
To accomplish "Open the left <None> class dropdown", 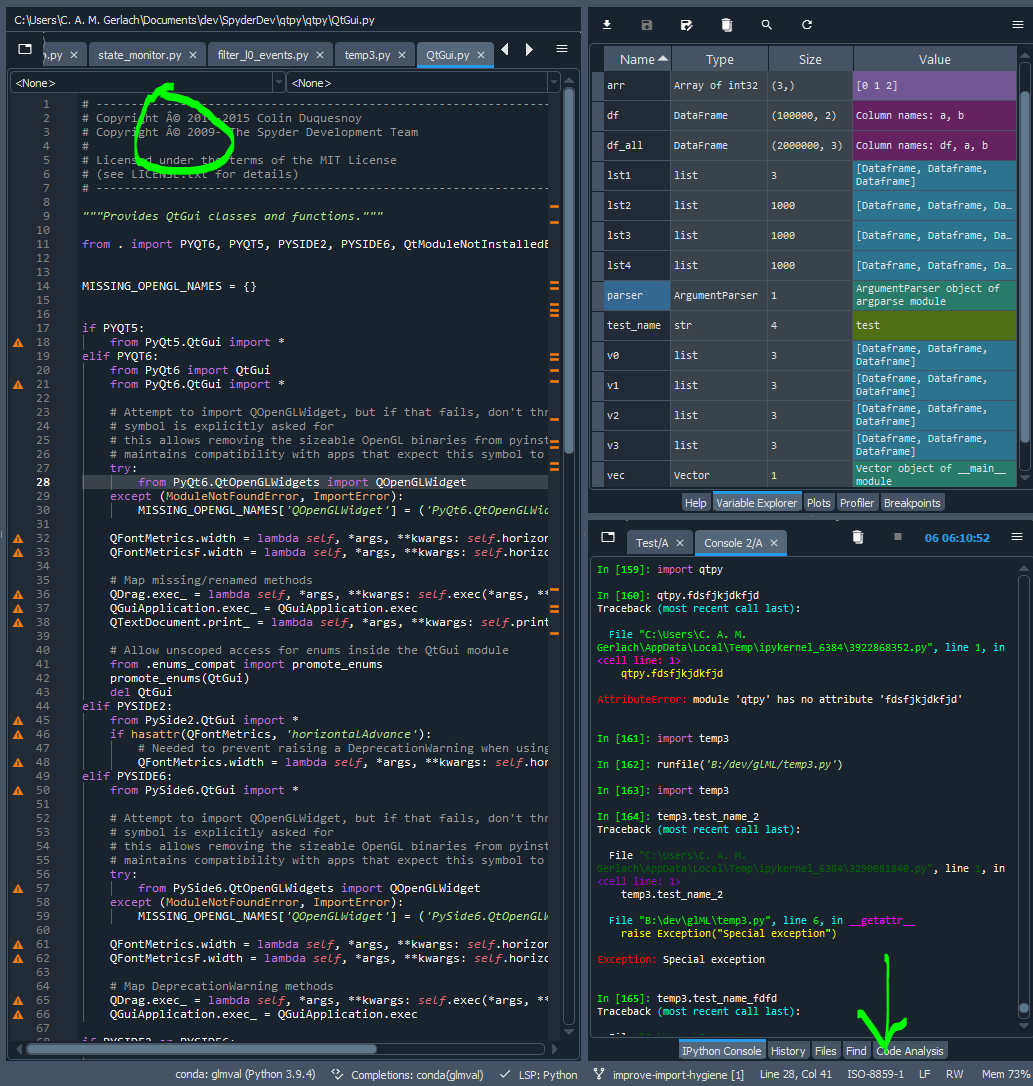I will pos(148,83).
